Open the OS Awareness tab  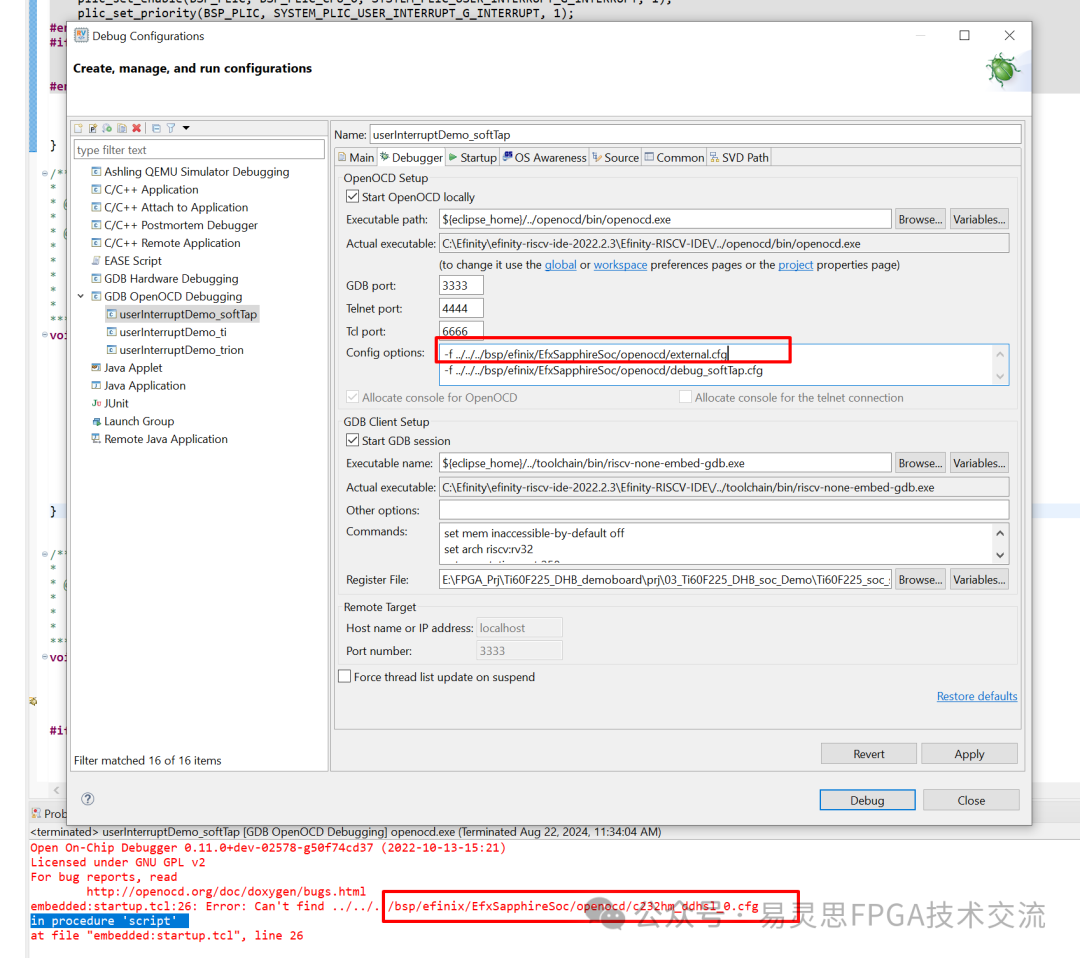pos(544,158)
